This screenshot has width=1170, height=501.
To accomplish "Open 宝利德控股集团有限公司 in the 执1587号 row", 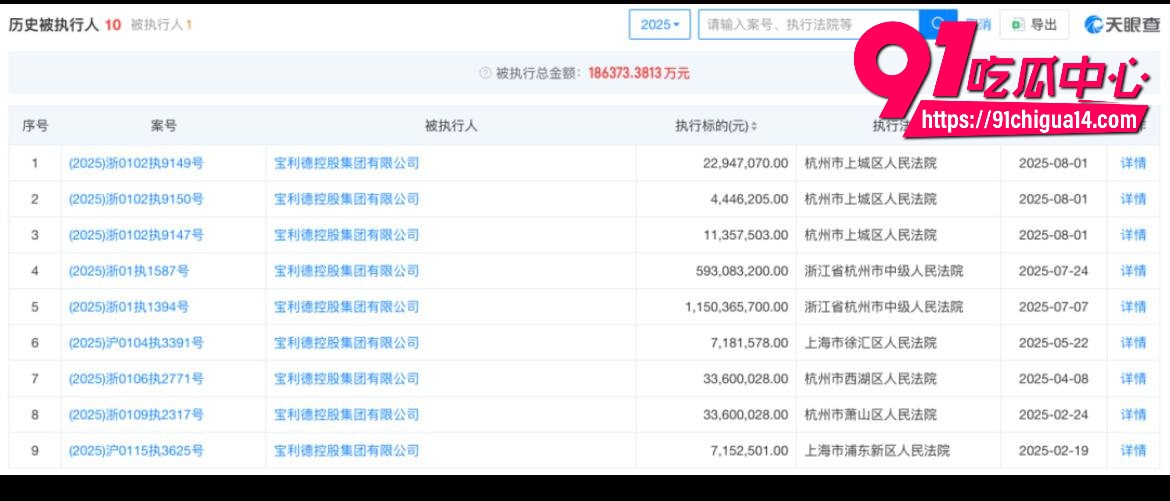I will click(x=346, y=270).
